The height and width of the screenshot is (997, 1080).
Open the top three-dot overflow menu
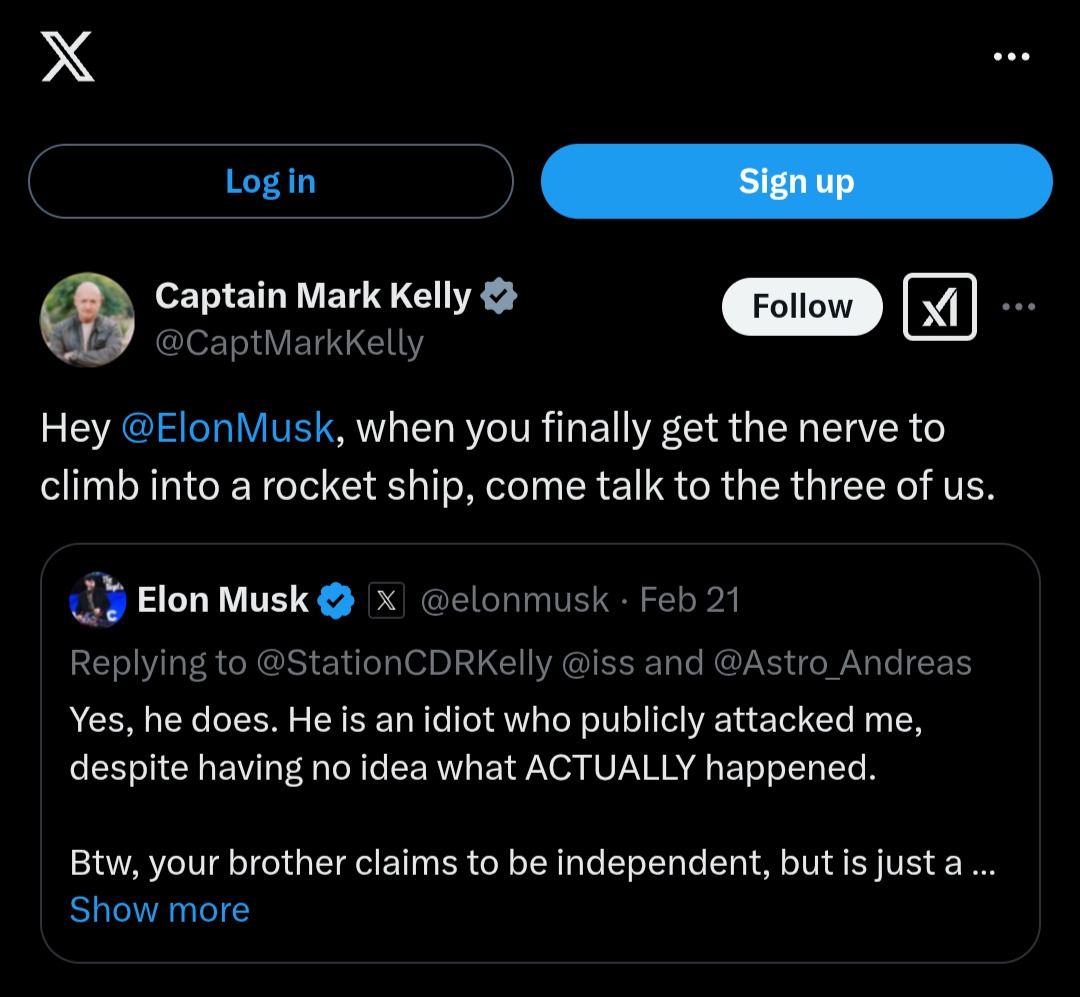pyautogui.click(x=1011, y=57)
